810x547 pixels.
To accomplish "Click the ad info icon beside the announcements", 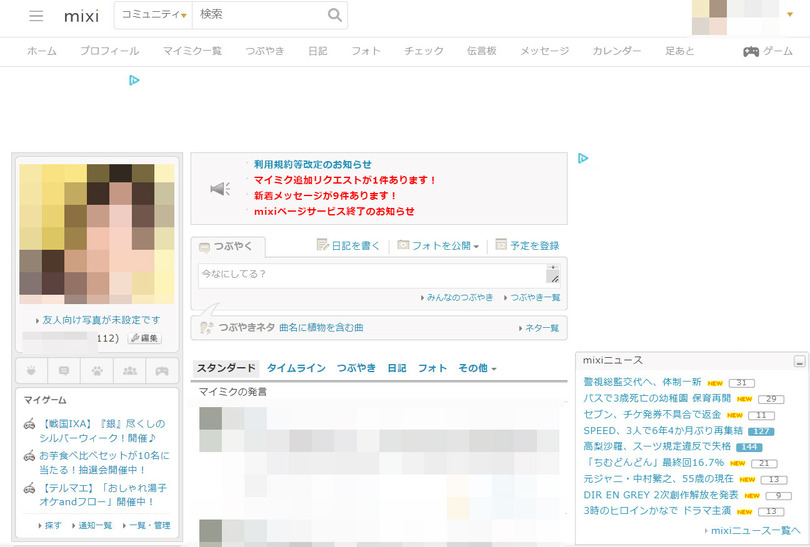I will 583,158.
